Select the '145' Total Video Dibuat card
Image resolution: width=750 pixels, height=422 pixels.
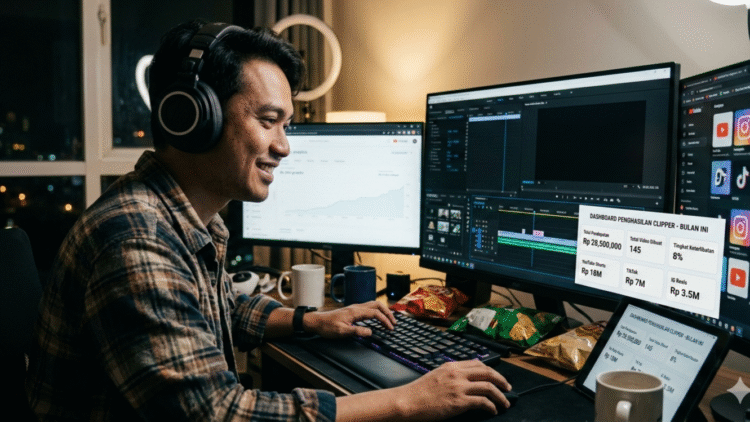[646, 246]
